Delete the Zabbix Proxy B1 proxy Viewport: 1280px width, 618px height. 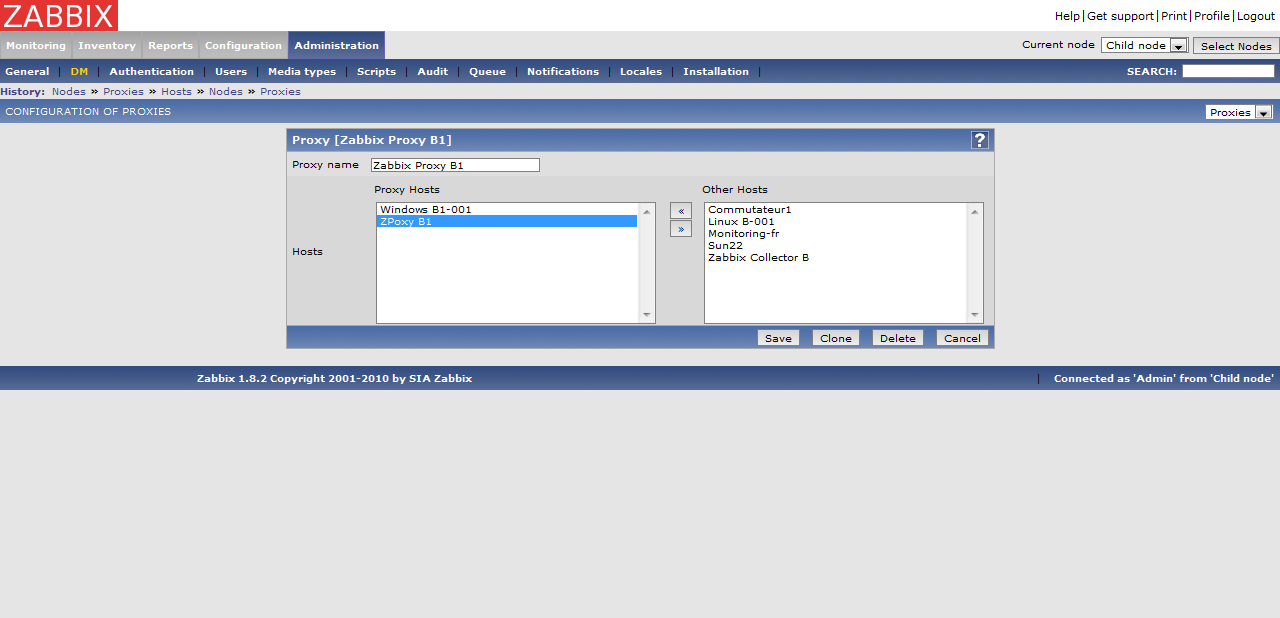click(897, 338)
